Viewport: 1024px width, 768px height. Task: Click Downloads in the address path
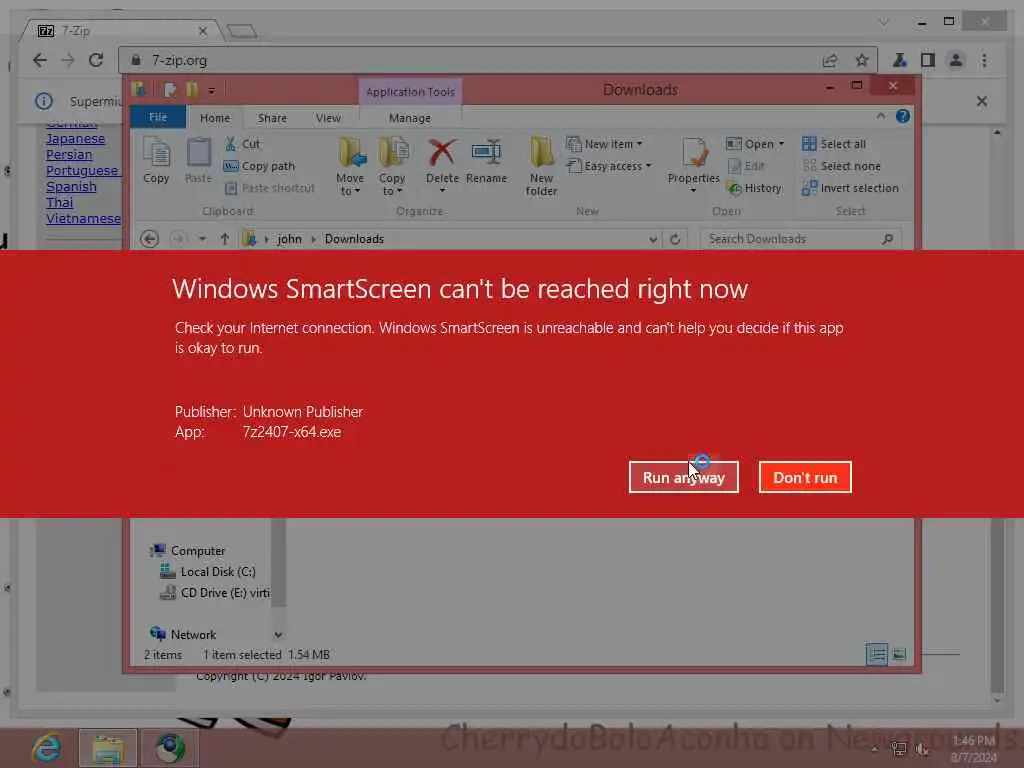point(354,239)
